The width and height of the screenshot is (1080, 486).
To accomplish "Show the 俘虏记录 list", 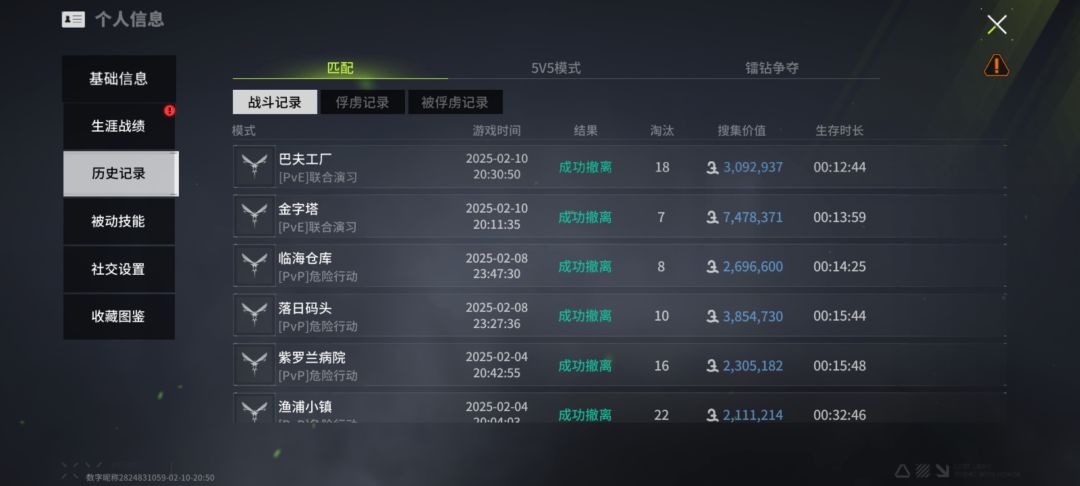I will 362,103.
